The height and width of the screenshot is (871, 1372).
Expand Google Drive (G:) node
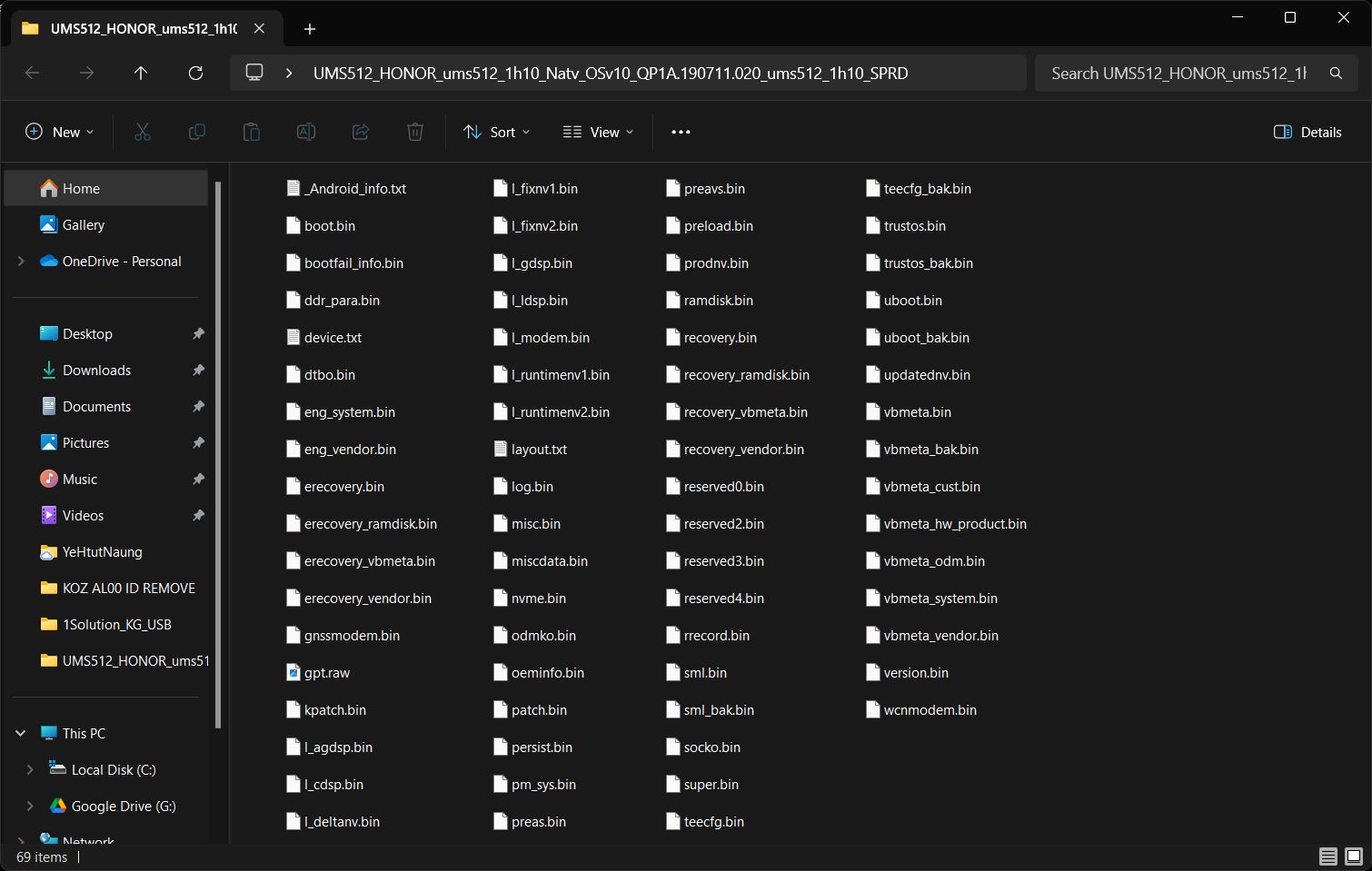pyautogui.click(x=30, y=807)
